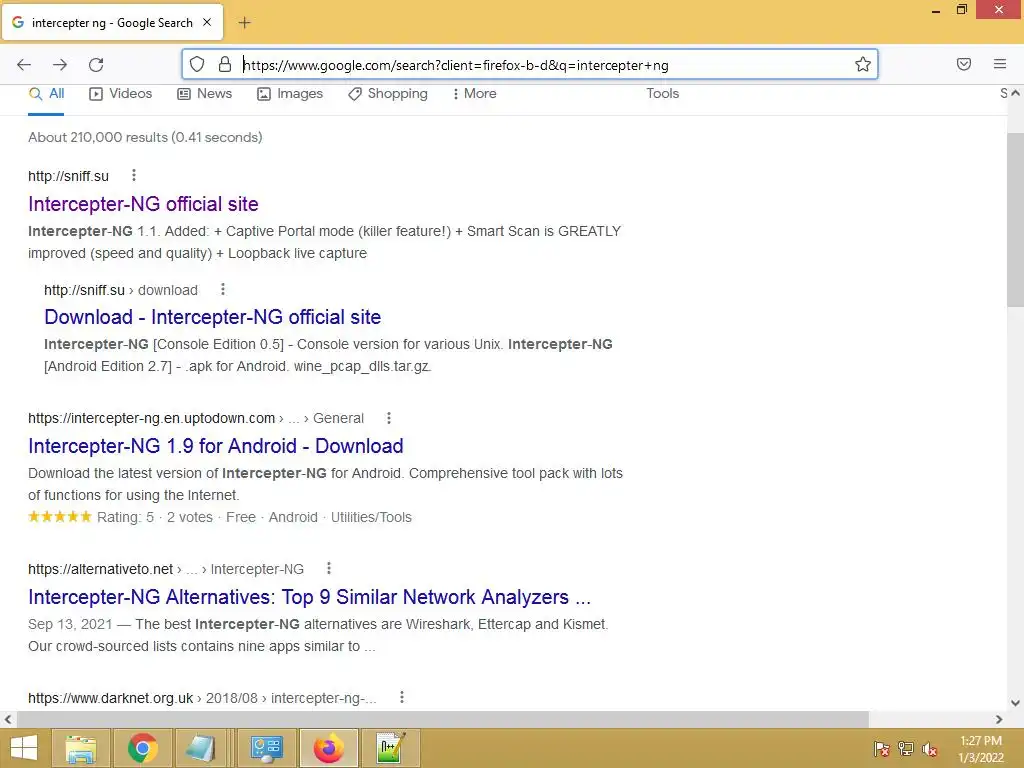Click the taskbar clock showing 1:27 PM
This screenshot has height=768, width=1024.
click(981, 749)
